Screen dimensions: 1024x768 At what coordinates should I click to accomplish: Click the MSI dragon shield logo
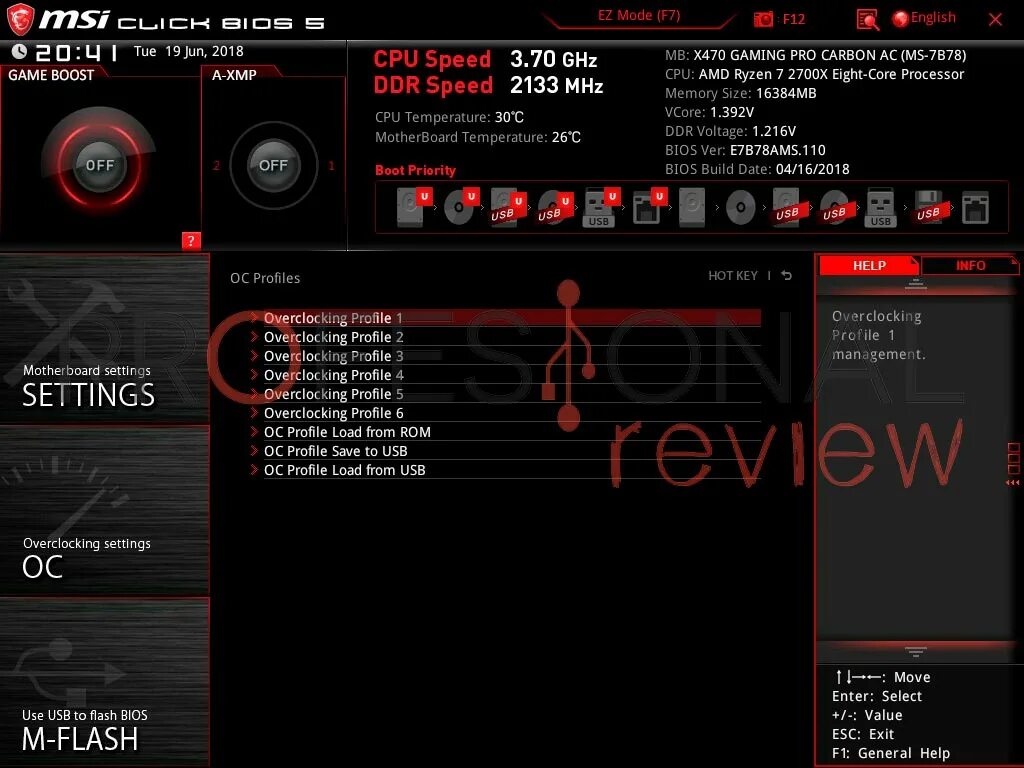pyautogui.click(x=20, y=20)
